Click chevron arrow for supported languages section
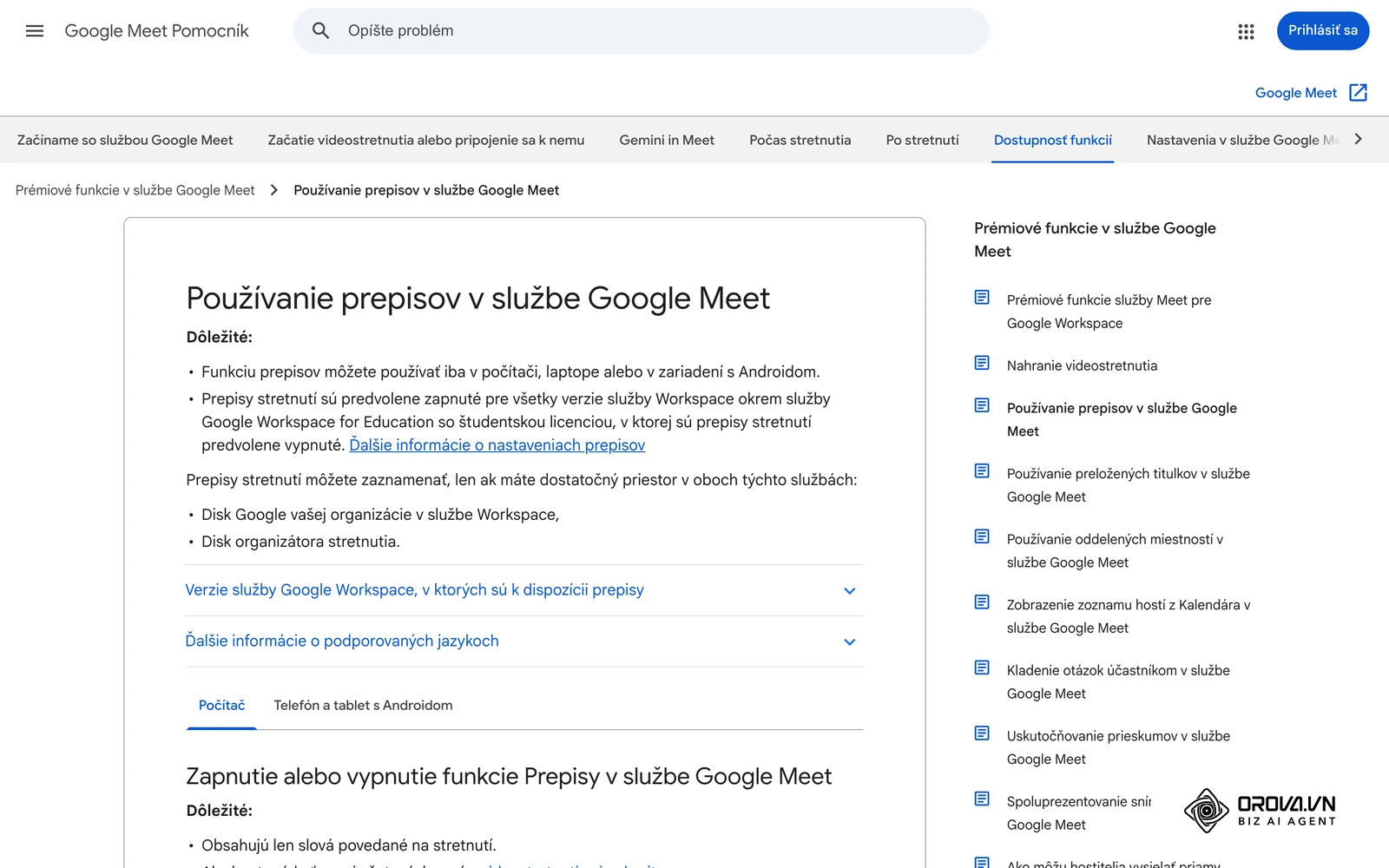Viewport: 1389px width, 868px height. click(x=850, y=642)
